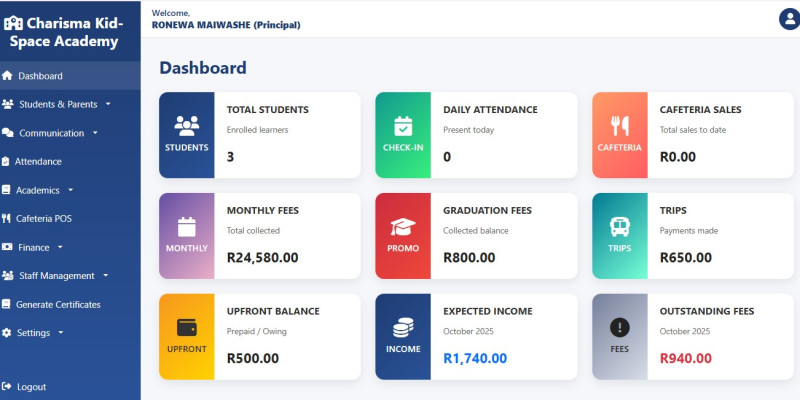Click the Upfront wallet icon
Screen dimensions: 800x400
187,327
